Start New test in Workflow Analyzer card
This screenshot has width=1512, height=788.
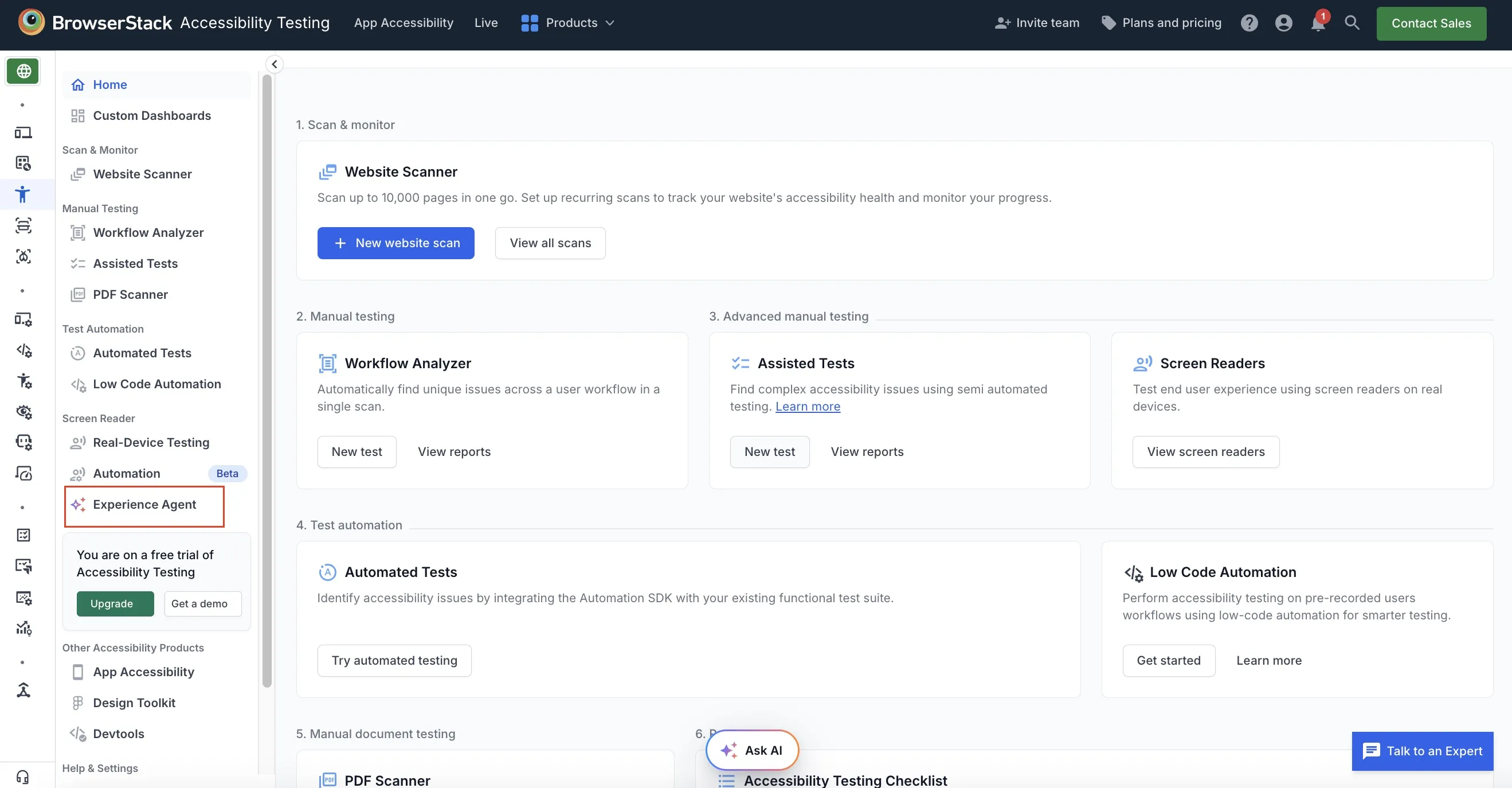(357, 451)
